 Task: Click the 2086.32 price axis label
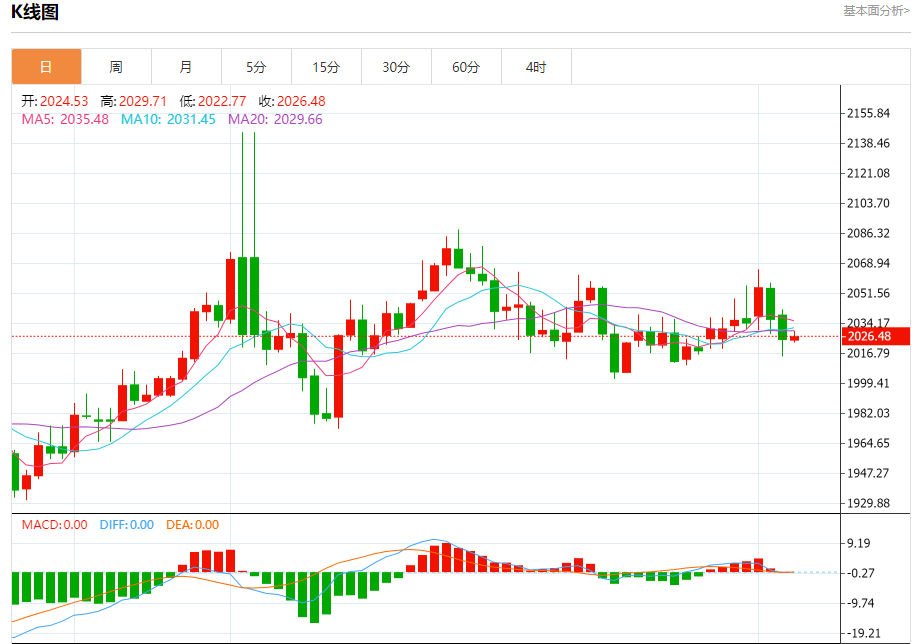tap(868, 233)
